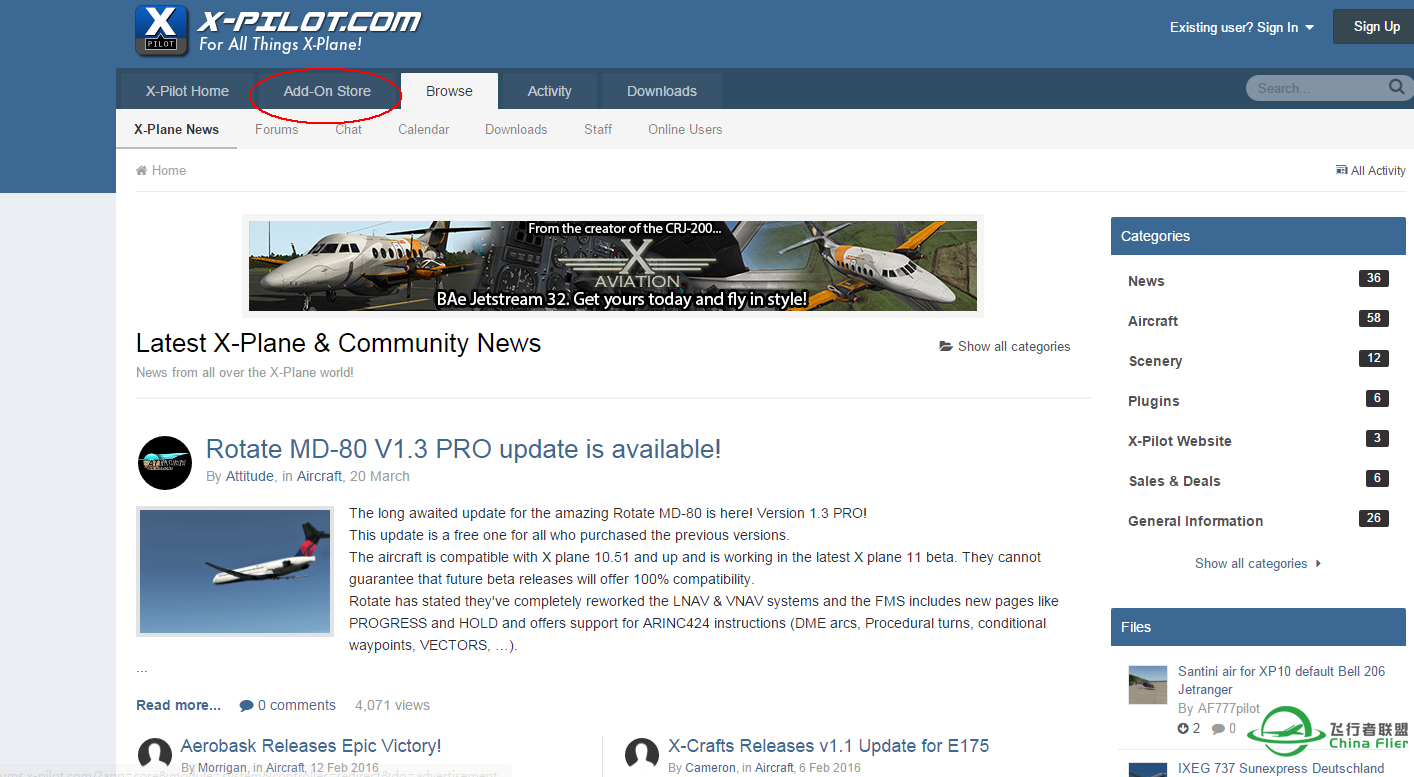
Task: Click the All Activity feed icon
Action: click(1341, 171)
